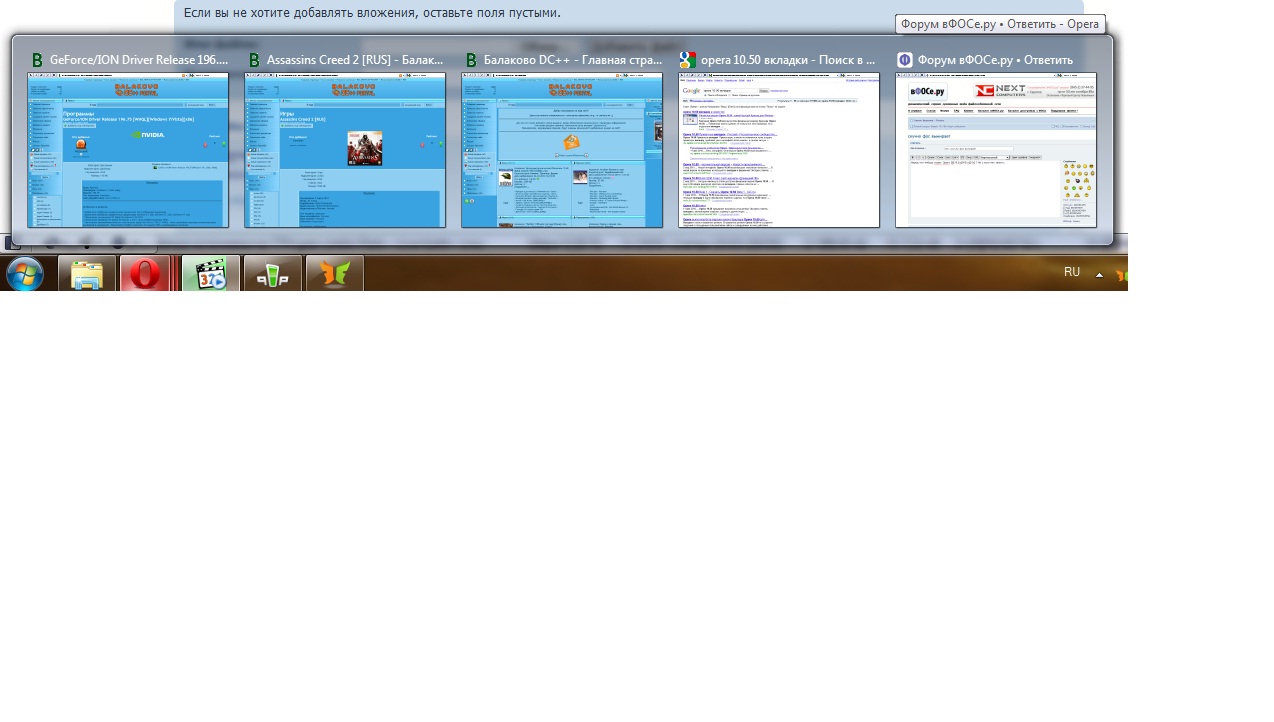Click the Opera browser taskbar icon
Image resolution: width=1274 pixels, height=722 pixels.
pos(145,274)
